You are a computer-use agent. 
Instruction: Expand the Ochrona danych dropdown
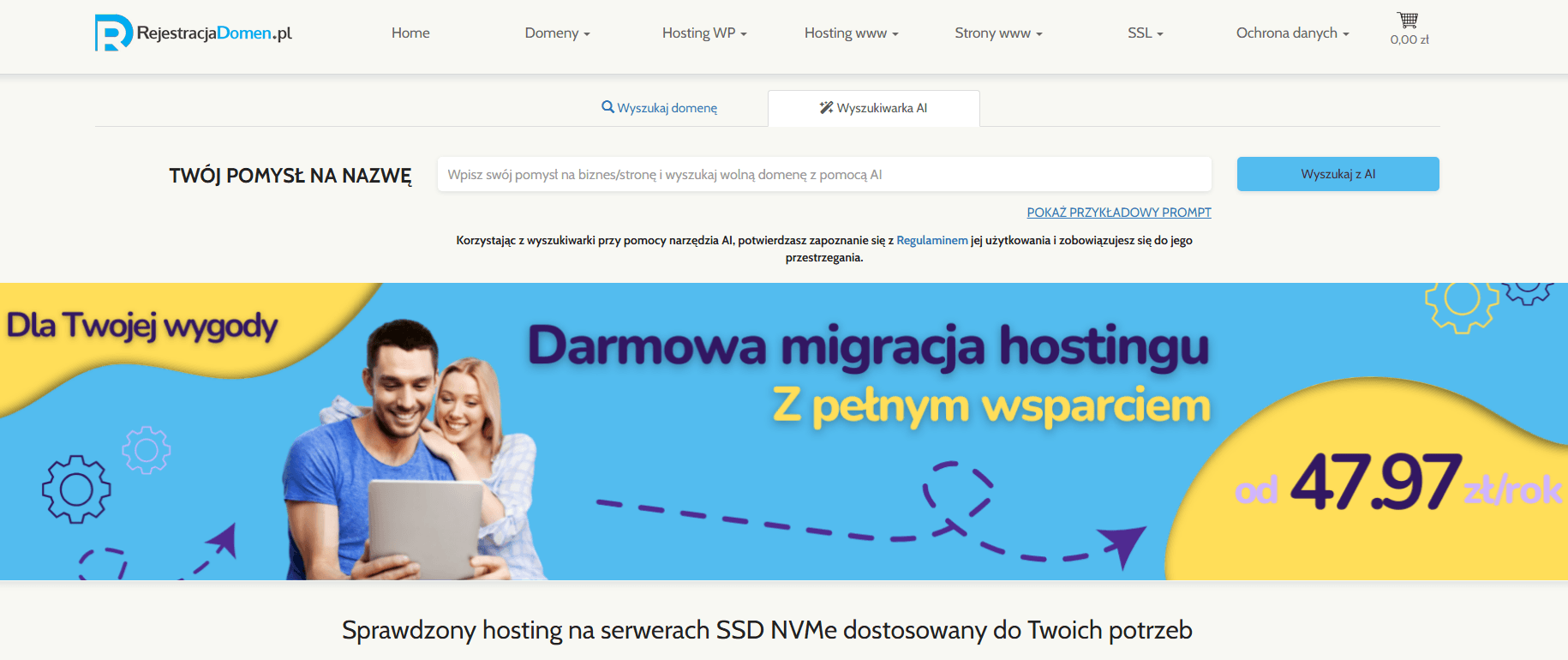click(1292, 33)
